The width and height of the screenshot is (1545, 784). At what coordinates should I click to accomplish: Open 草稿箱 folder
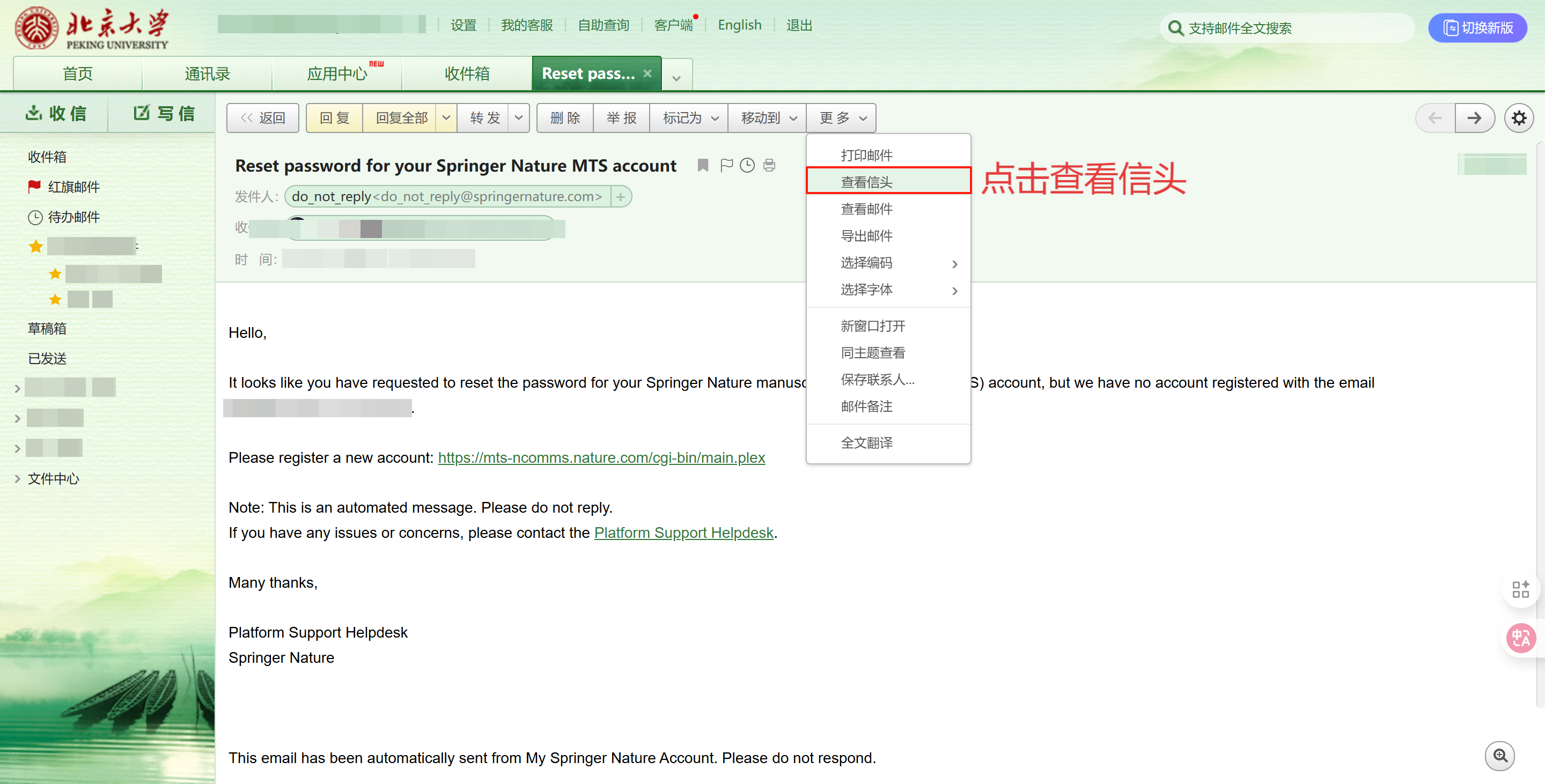click(x=47, y=329)
